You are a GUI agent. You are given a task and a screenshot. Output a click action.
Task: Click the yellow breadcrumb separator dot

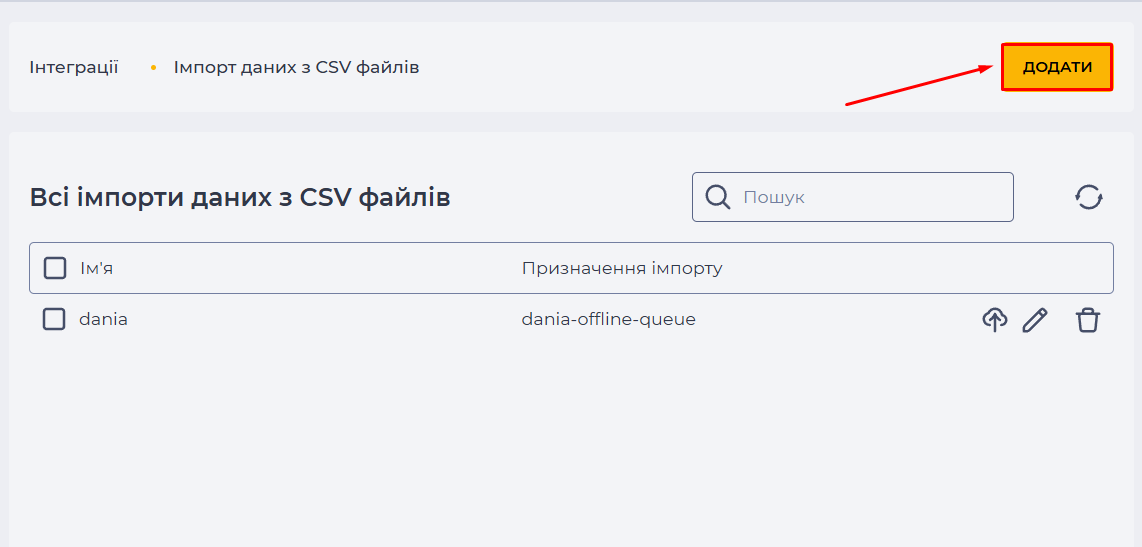(153, 68)
